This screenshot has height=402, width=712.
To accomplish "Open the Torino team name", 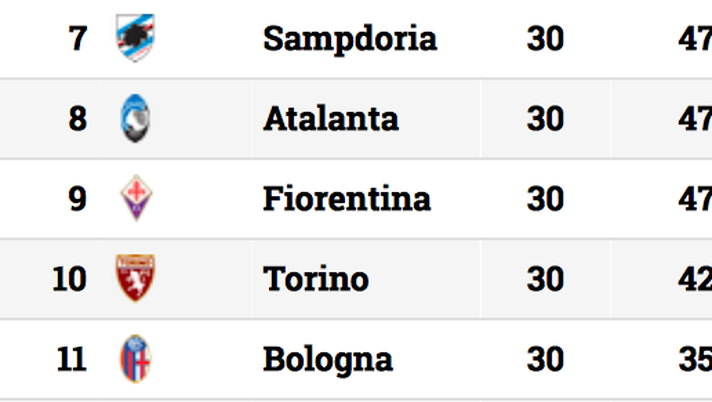I will click(x=316, y=279).
